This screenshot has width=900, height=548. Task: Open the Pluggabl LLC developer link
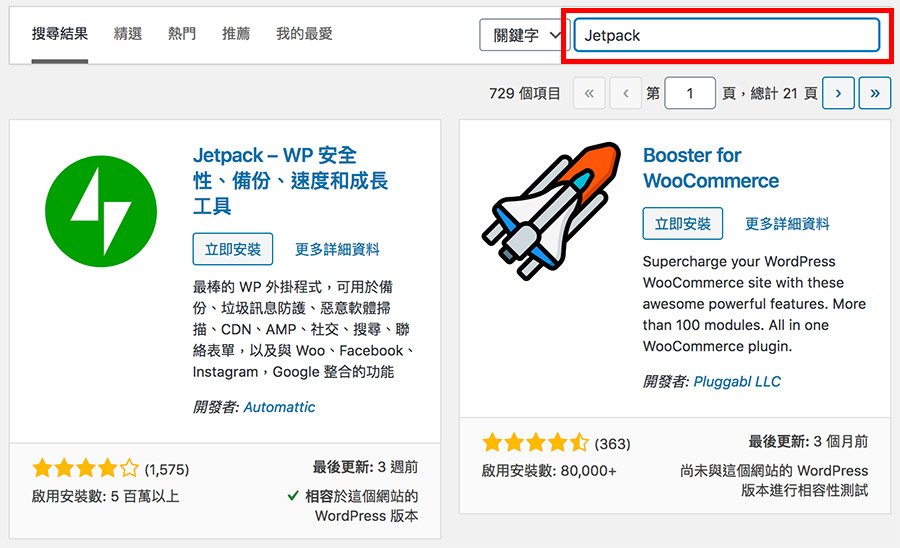[737, 382]
